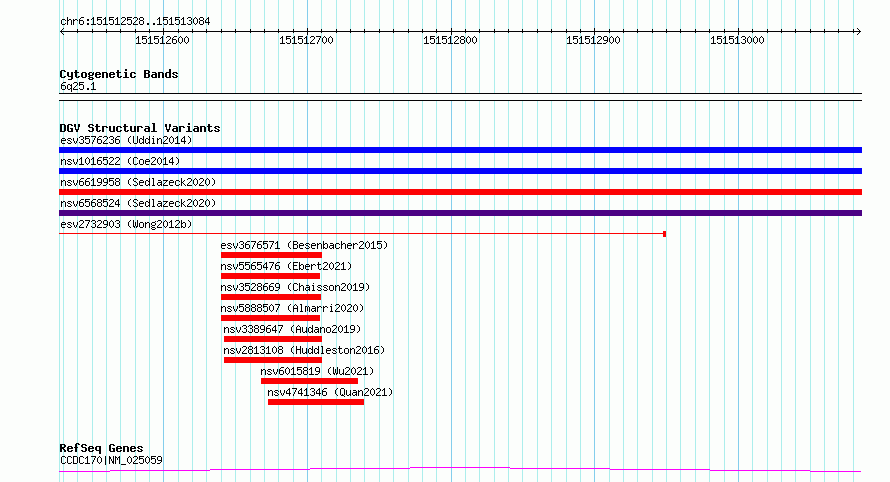Open variant label nsv1016522 (Coe2014)

[x=120, y=161]
